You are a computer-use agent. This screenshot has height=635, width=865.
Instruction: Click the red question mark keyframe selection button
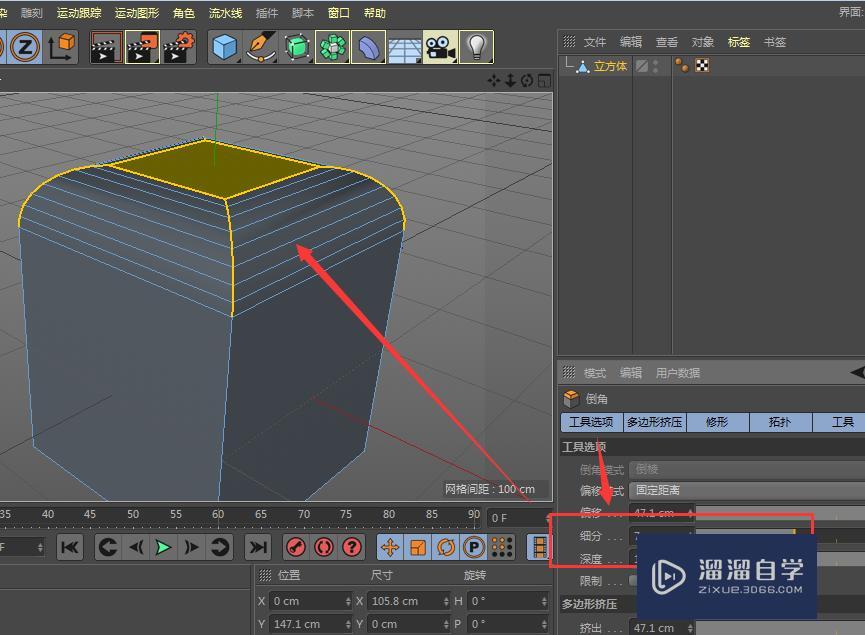tap(352, 547)
